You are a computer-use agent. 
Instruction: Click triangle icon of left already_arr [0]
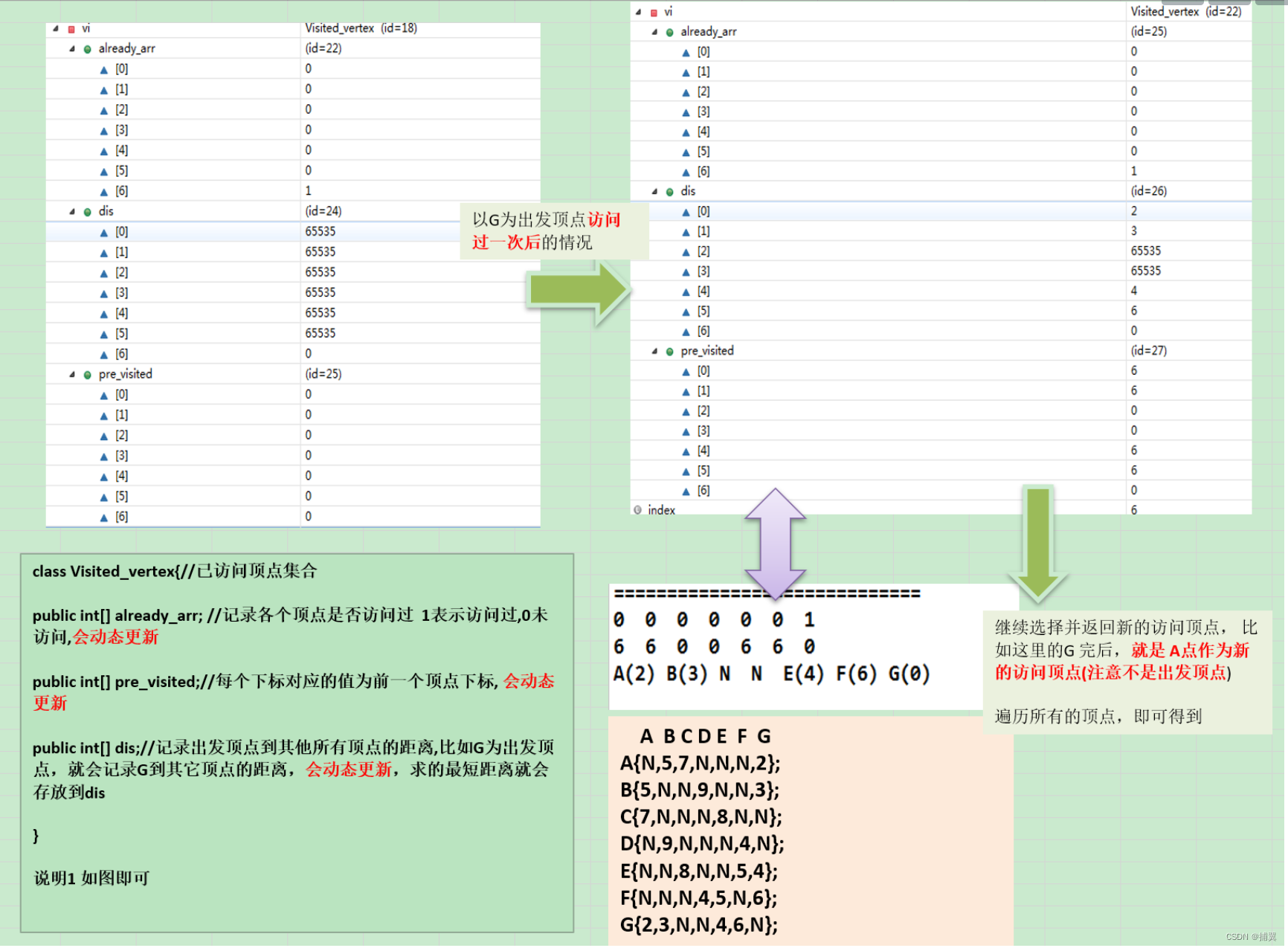pyautogui.click(x=104, y=70)
